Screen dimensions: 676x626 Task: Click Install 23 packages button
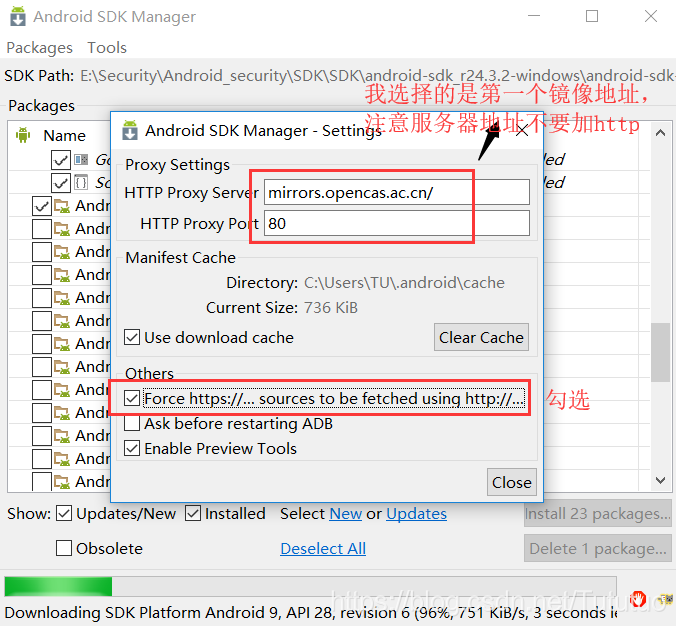[x=598, y=513]
